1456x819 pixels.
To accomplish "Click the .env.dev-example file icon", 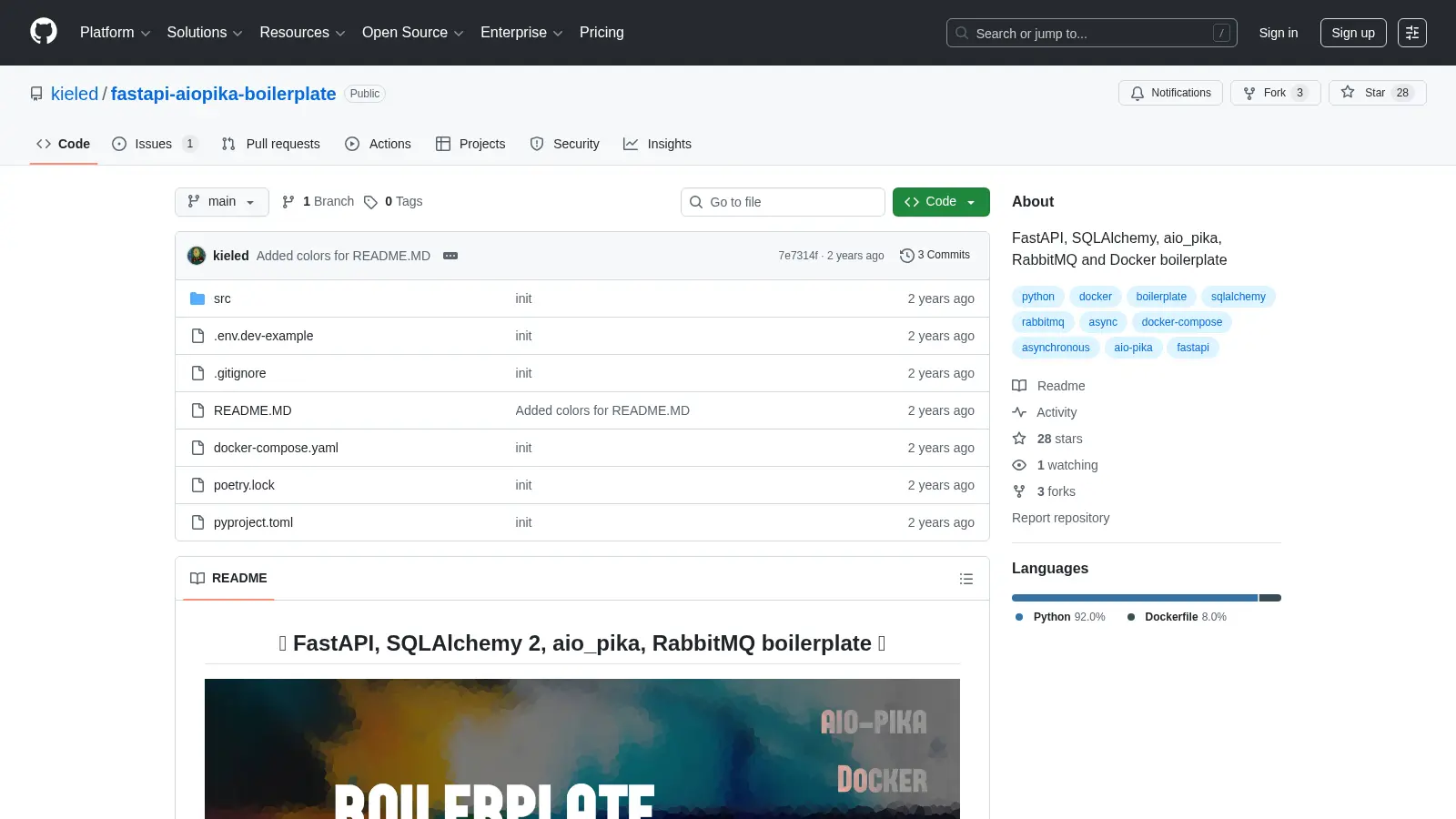I will [197, 336].
